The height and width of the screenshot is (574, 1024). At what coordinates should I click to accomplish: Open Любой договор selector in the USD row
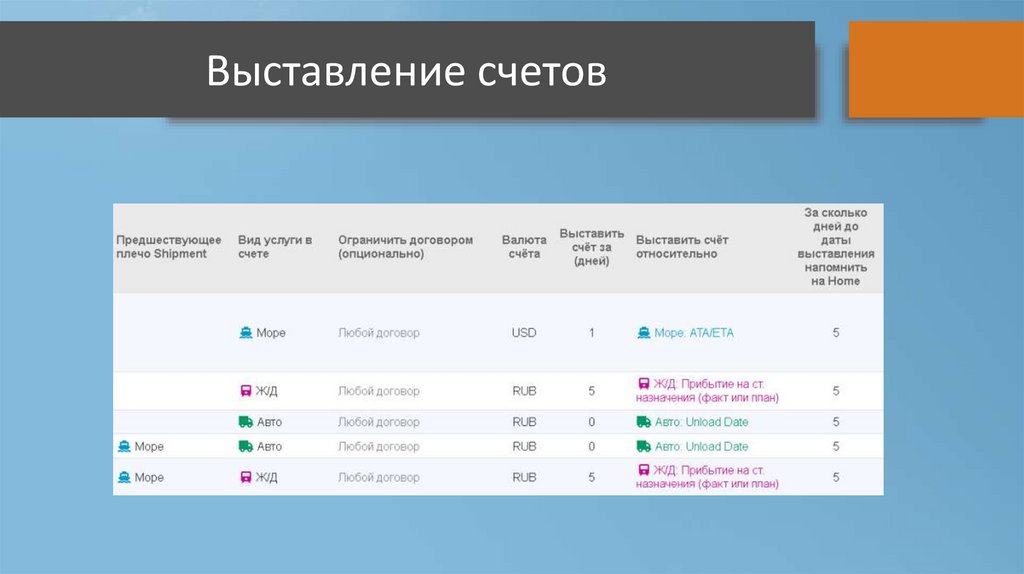[379, 333]
